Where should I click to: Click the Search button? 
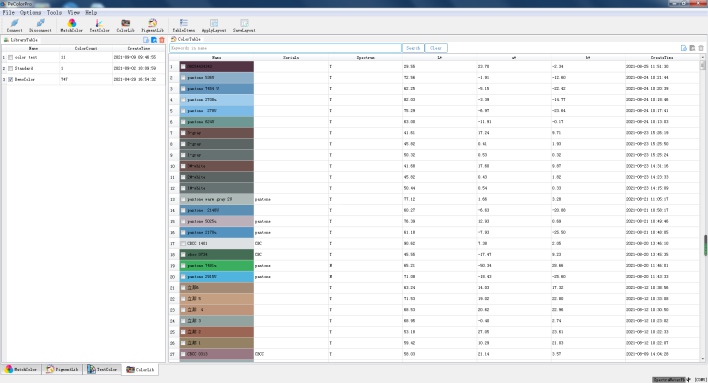(413, 48)
